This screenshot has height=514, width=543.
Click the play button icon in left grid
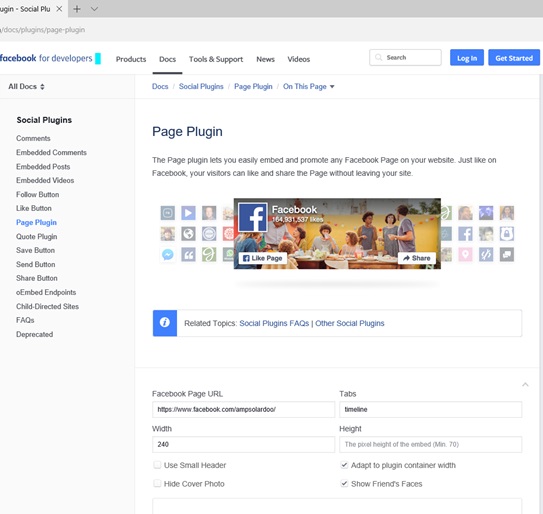(188, 213)
